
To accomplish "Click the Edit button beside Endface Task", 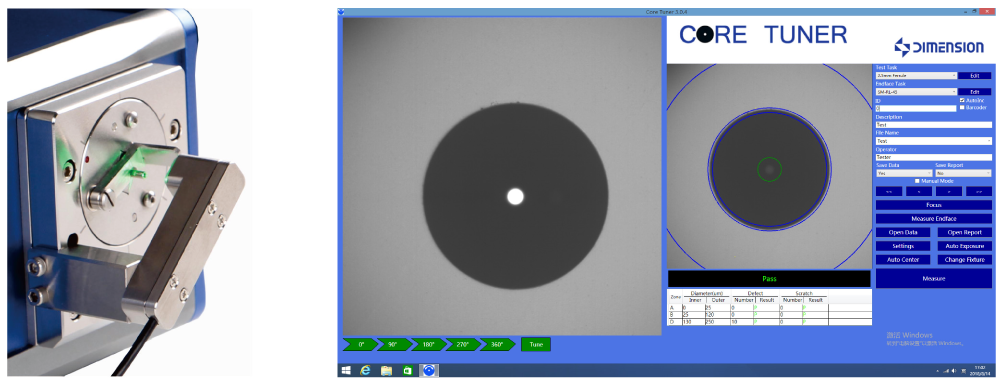I will click(x=974, y=91).
